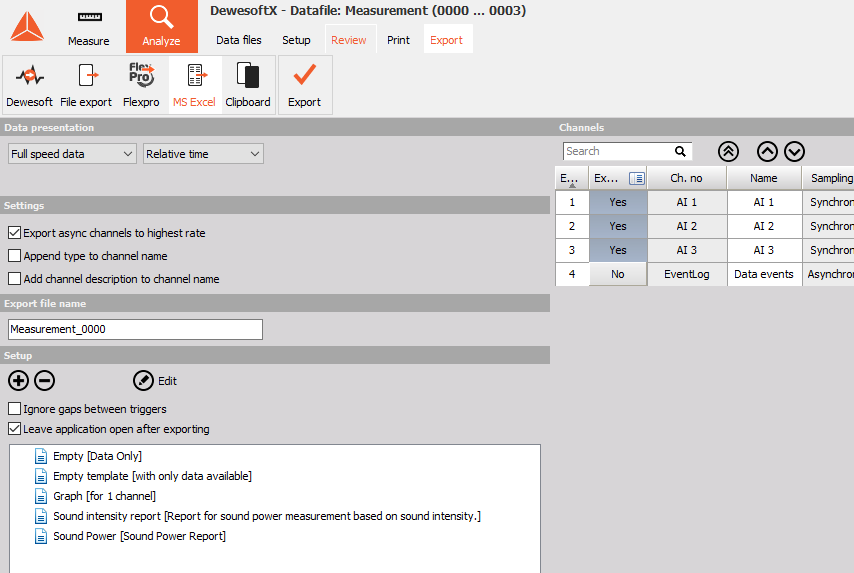Sort by Ch. no column header
The image size is (854, 573).
click(686, 178)
